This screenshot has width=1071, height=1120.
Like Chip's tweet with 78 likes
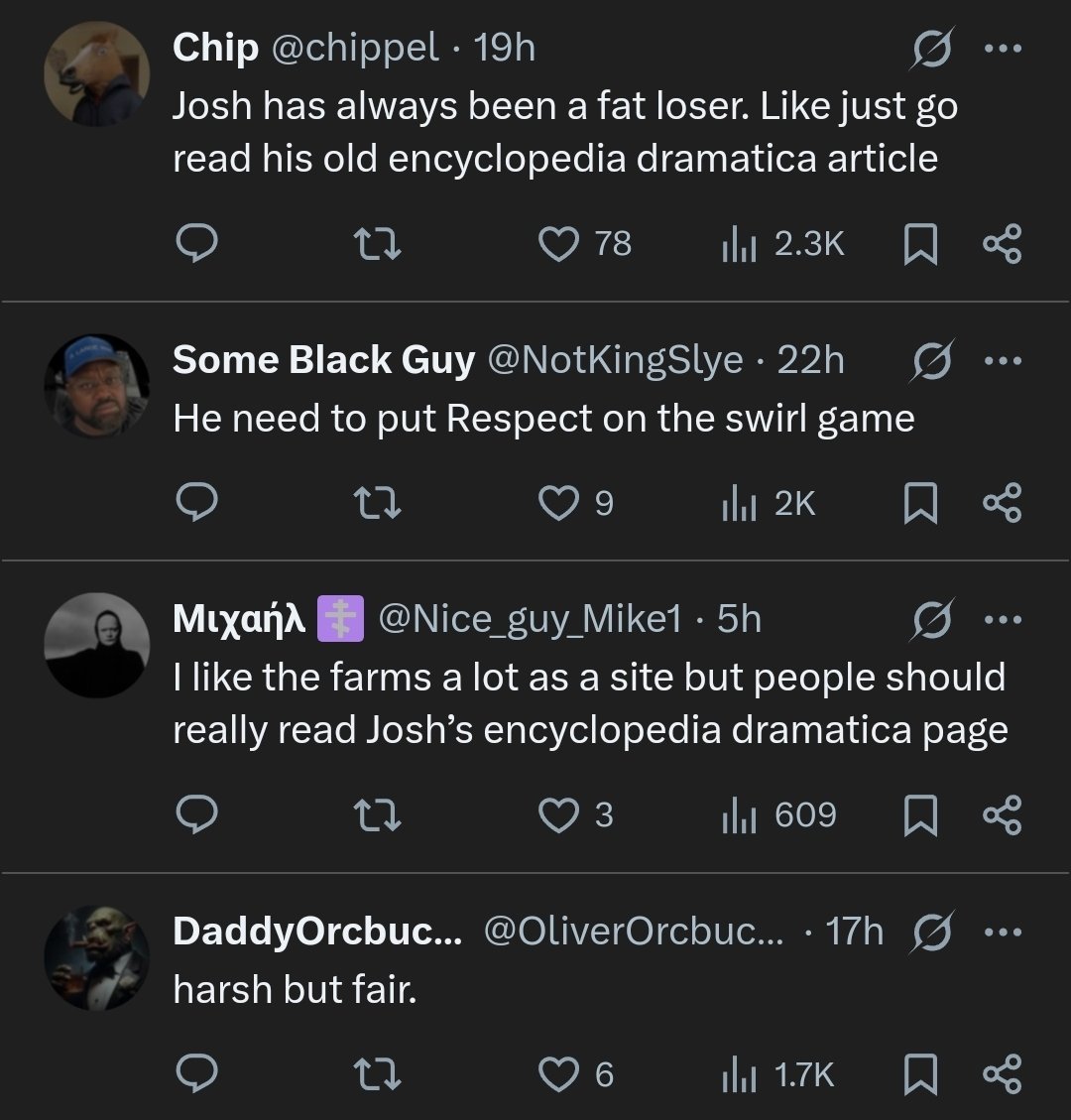[558, 243]
